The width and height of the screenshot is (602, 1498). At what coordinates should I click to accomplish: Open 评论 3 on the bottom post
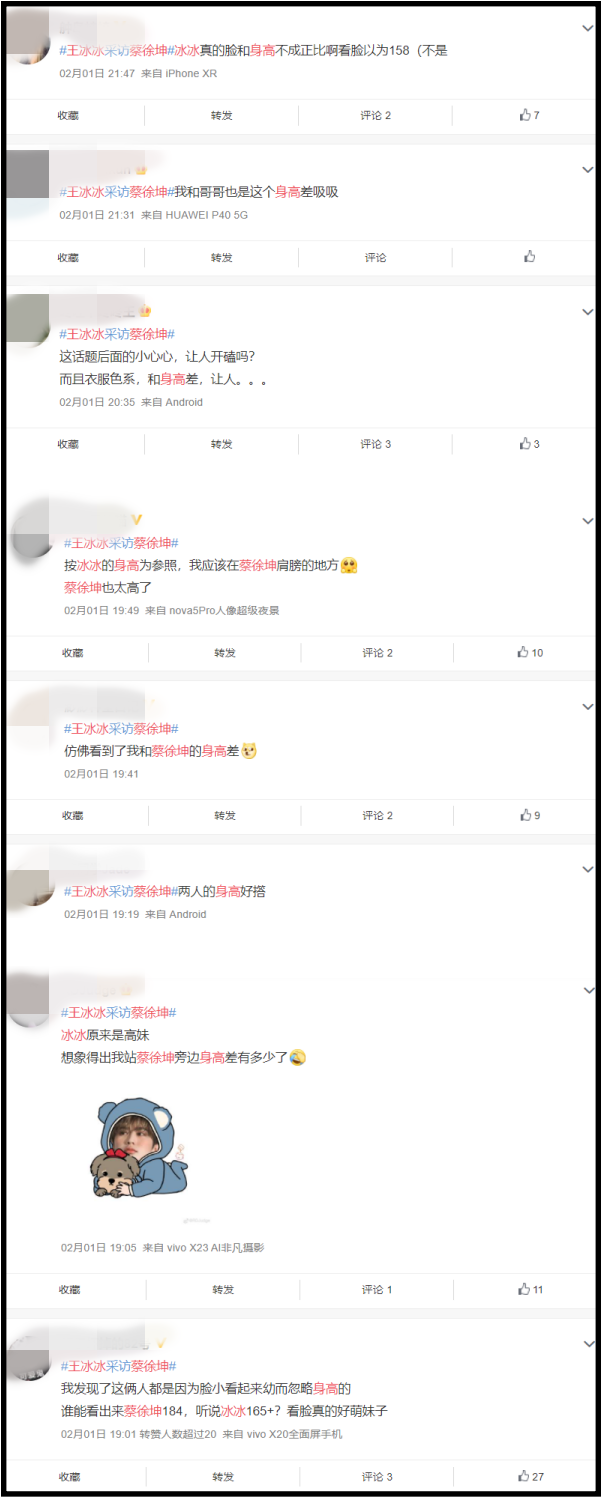click(x=377, y=1476)
